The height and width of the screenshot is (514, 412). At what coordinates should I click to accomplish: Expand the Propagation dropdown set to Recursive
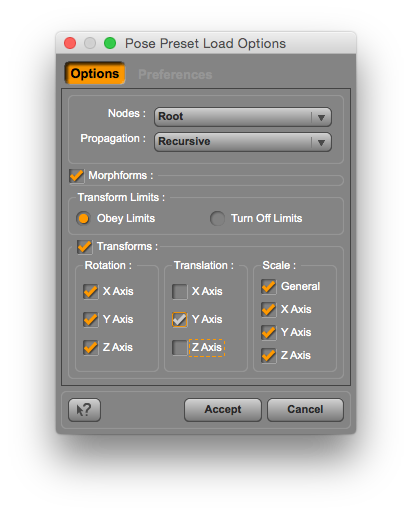[243, 142]
